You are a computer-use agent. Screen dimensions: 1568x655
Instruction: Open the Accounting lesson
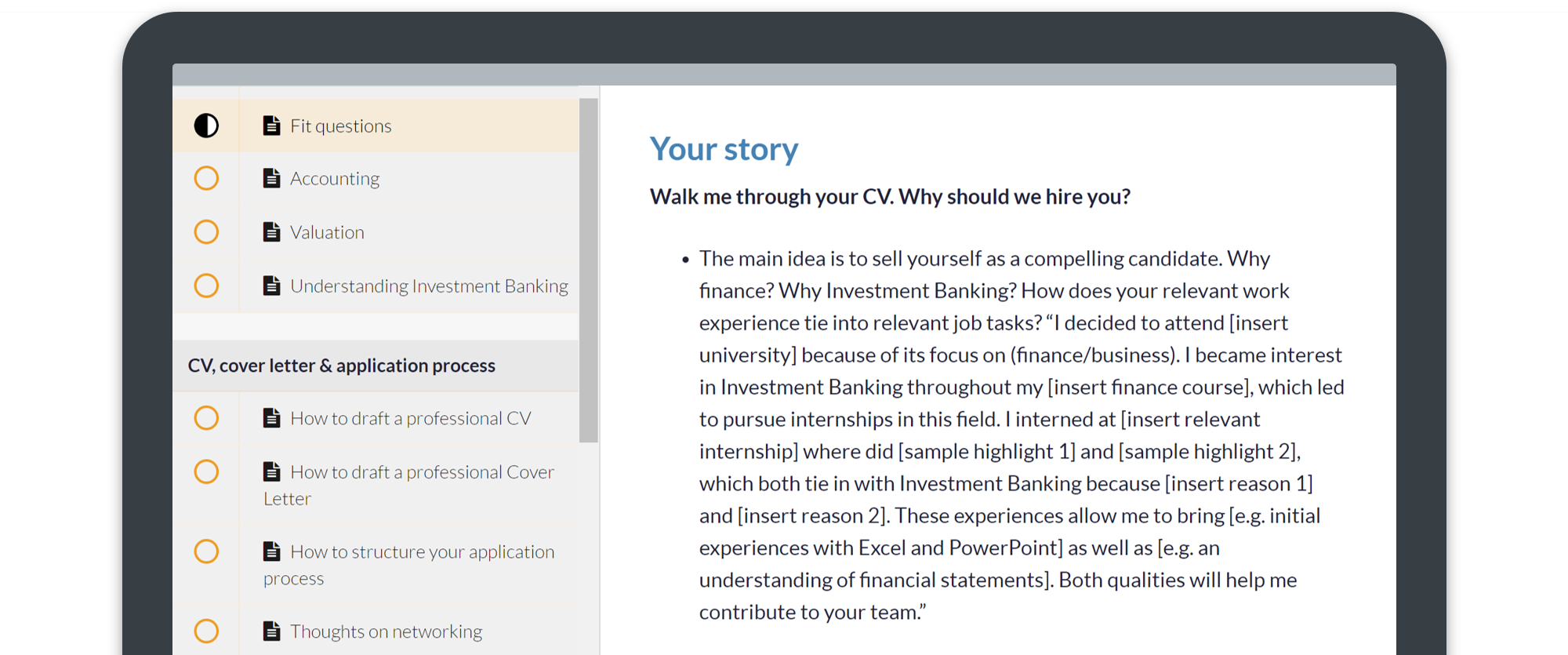(335, 179)
